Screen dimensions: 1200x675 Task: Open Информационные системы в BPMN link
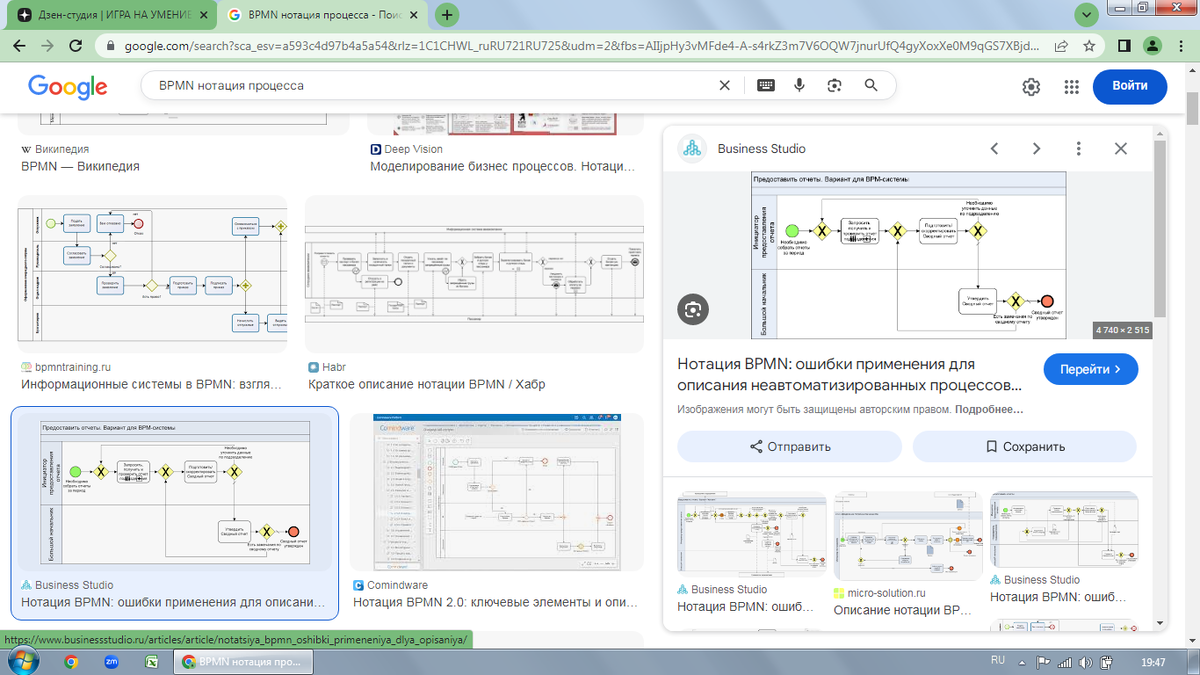(x=152, y=384)
